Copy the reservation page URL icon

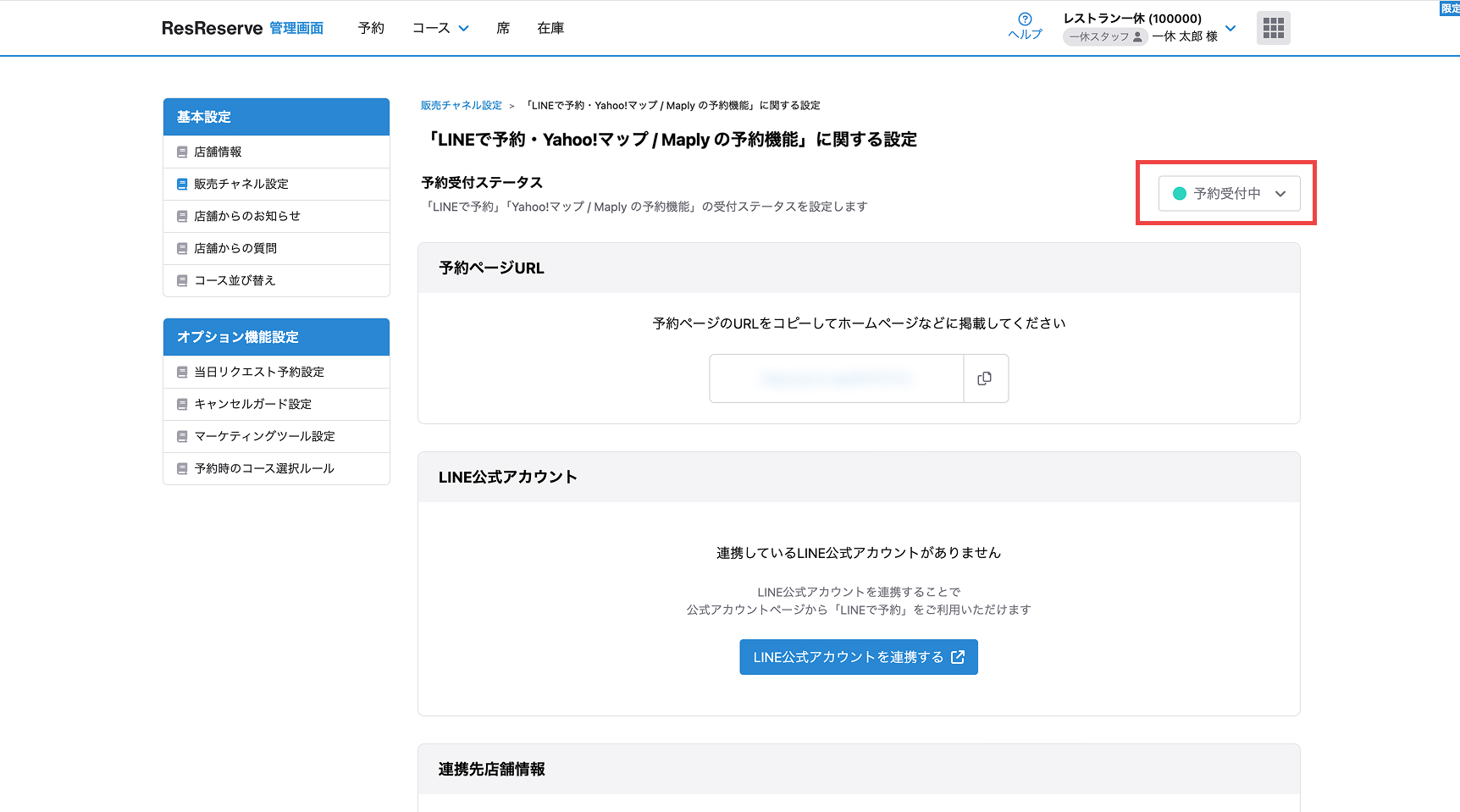coord(985,378)
